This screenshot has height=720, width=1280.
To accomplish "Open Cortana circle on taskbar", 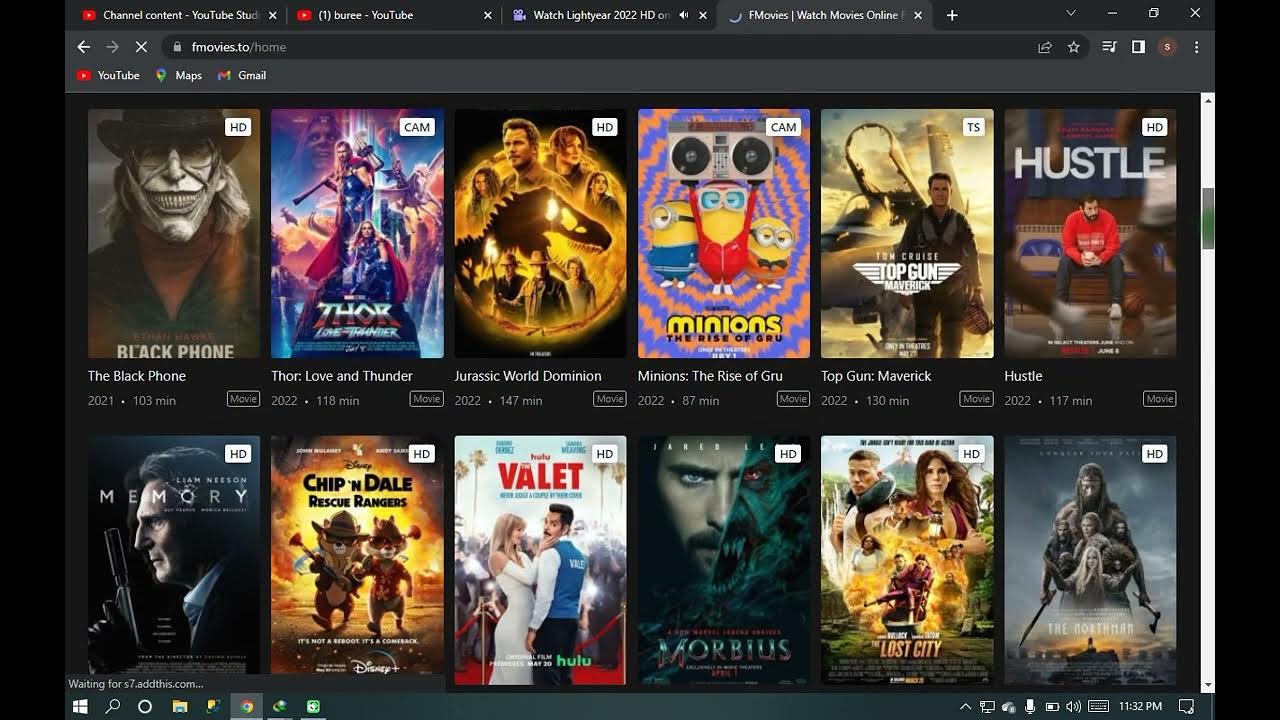I will tap(145, 706).
